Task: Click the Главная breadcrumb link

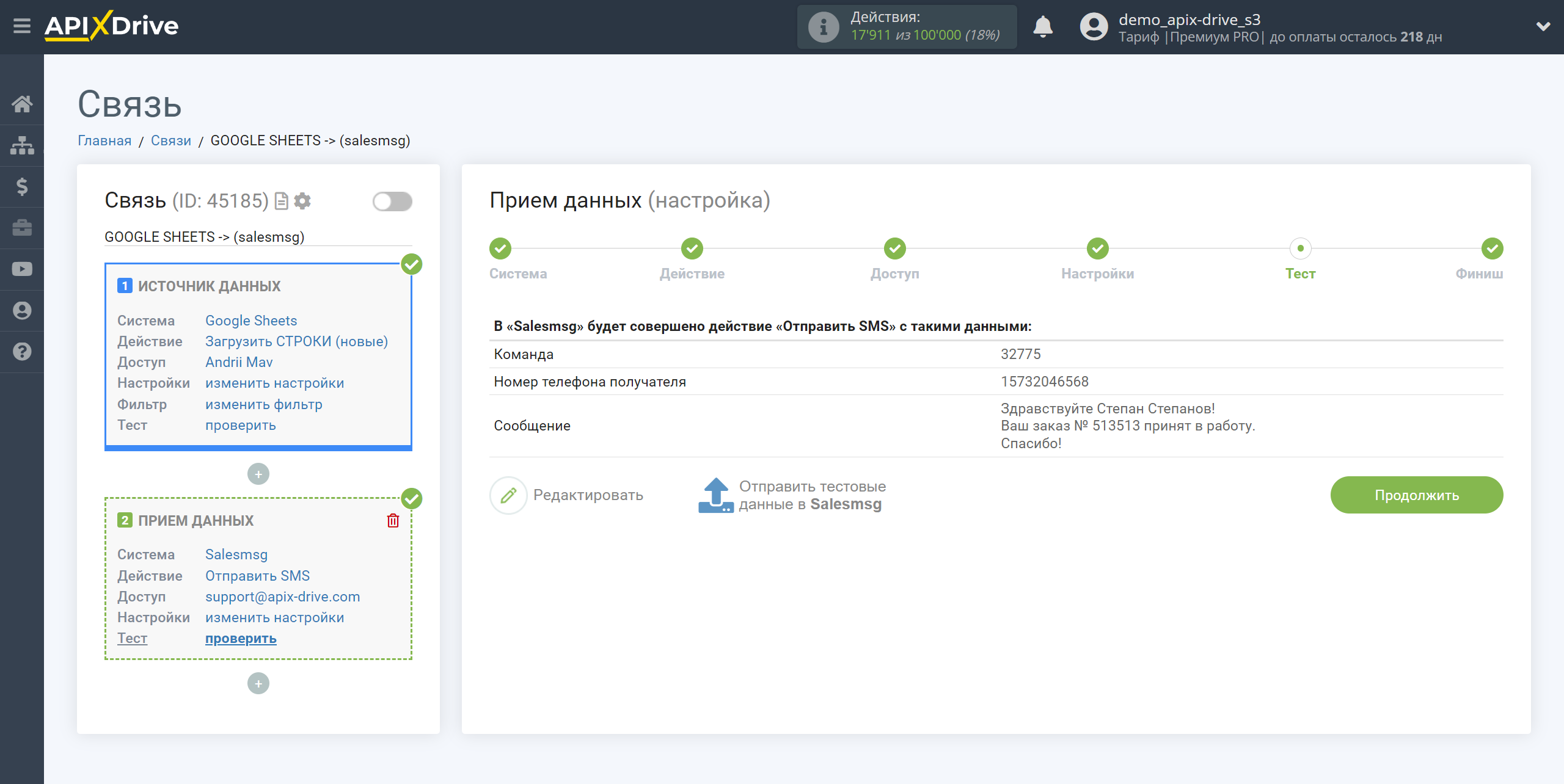Action: pos(104,140)
